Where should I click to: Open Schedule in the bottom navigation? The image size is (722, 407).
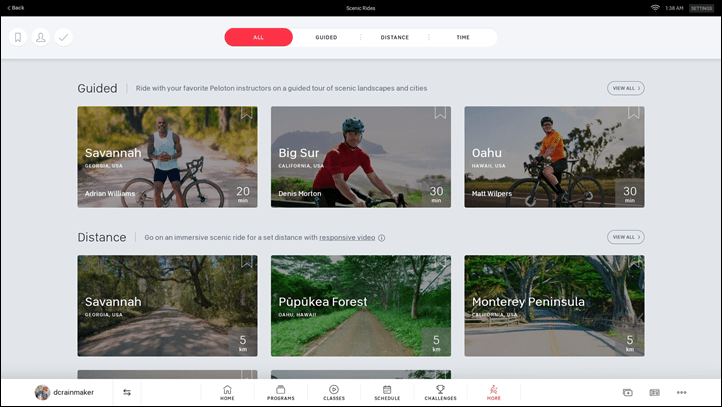click(387, 393)
